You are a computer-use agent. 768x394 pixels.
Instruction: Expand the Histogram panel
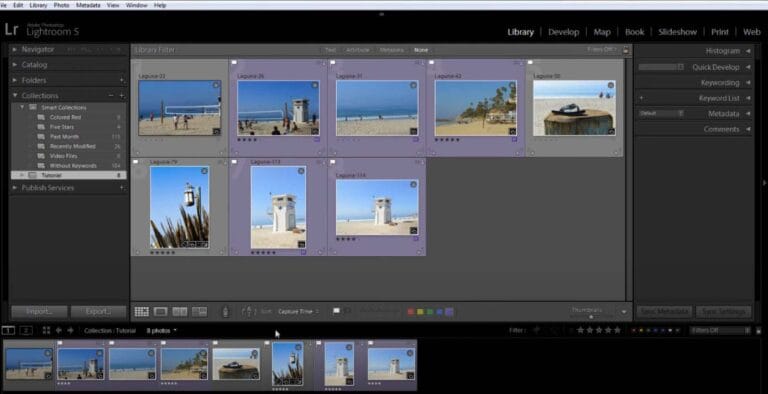pyautogui.click(x=748, y=51)
